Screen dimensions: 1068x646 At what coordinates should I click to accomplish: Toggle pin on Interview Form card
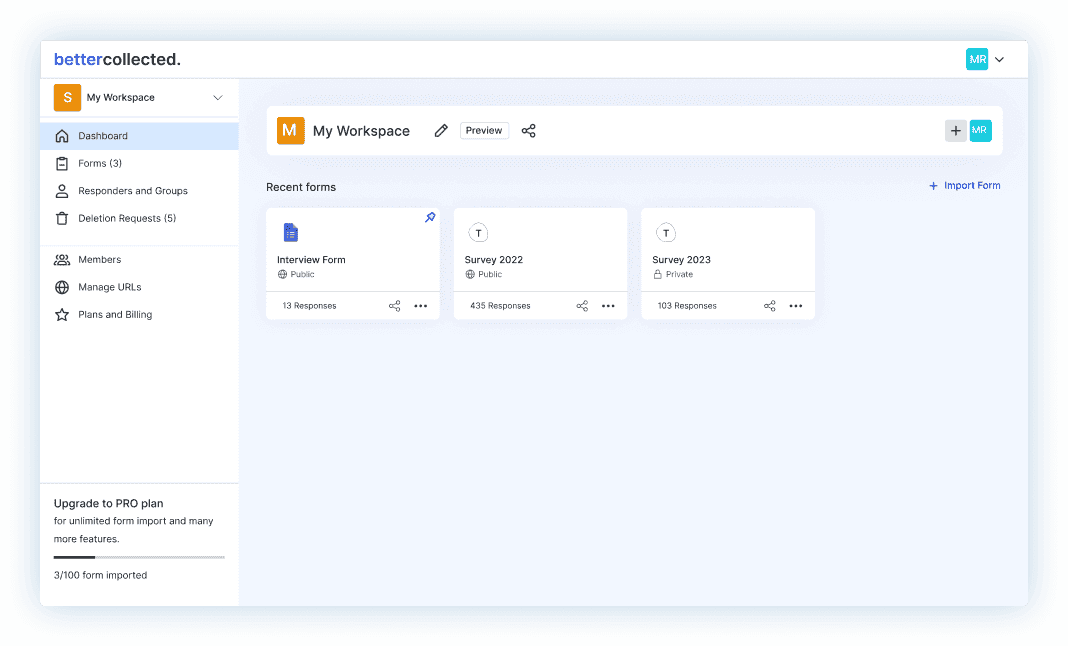[x=430, y=217]
